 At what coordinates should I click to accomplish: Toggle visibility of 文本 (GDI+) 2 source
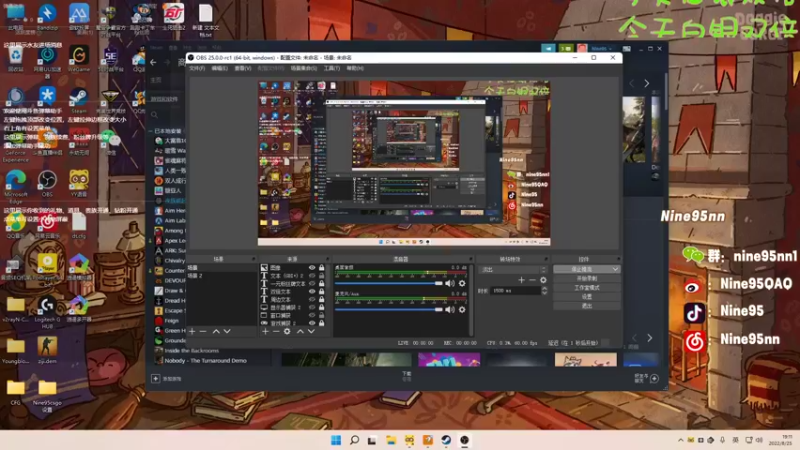(312, 276)
